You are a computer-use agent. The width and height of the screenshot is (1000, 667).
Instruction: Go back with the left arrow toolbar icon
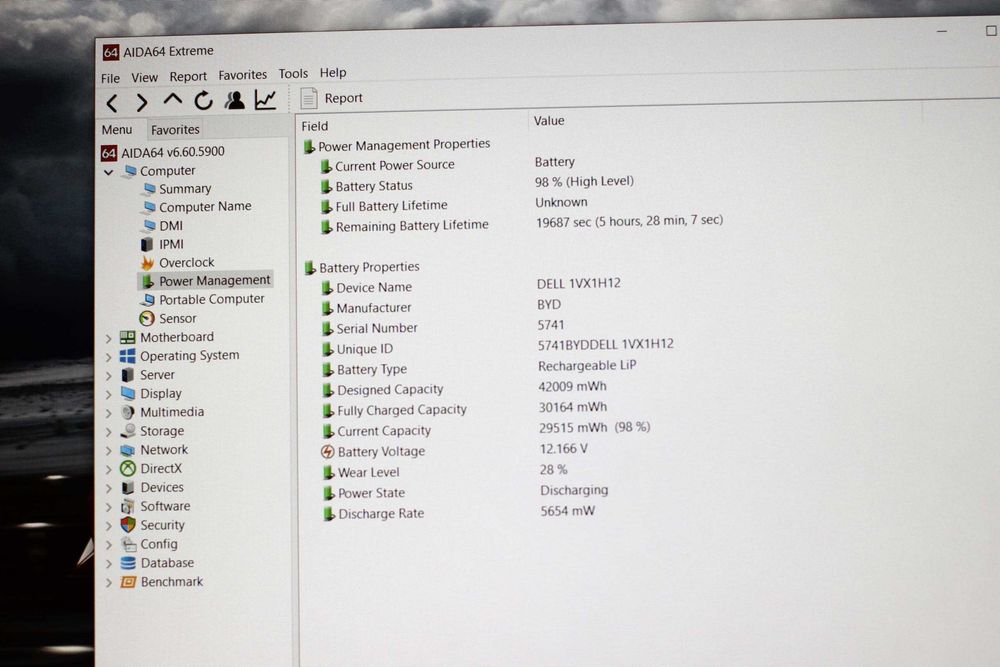(x=112, y=103)
